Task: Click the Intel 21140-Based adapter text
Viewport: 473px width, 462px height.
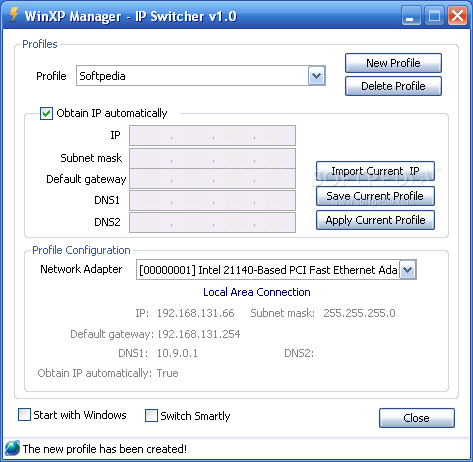Action: (x=268, y=269)
